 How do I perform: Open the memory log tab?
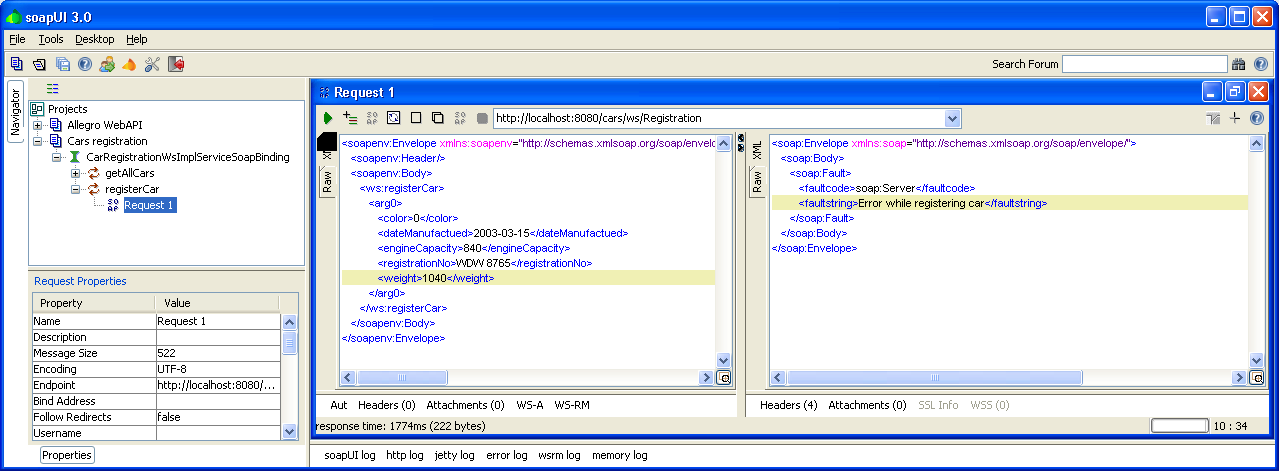[619, 455]
